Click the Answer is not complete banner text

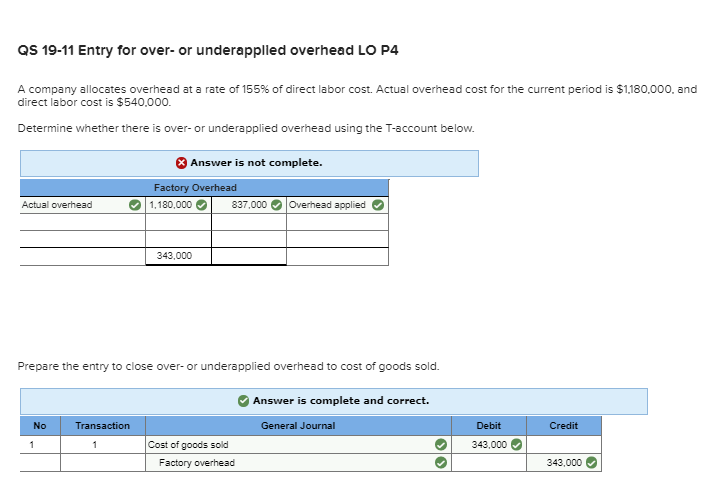pyautogui.click(x=256, y=163)
